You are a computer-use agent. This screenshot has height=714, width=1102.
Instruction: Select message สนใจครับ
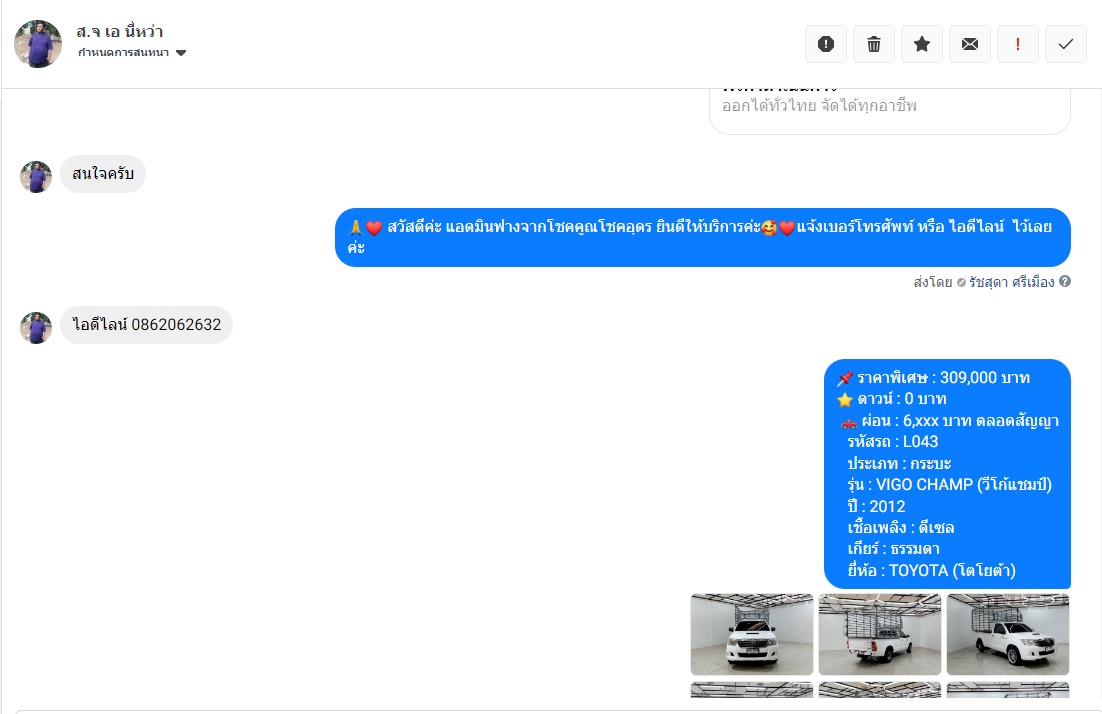pos(103,174)
